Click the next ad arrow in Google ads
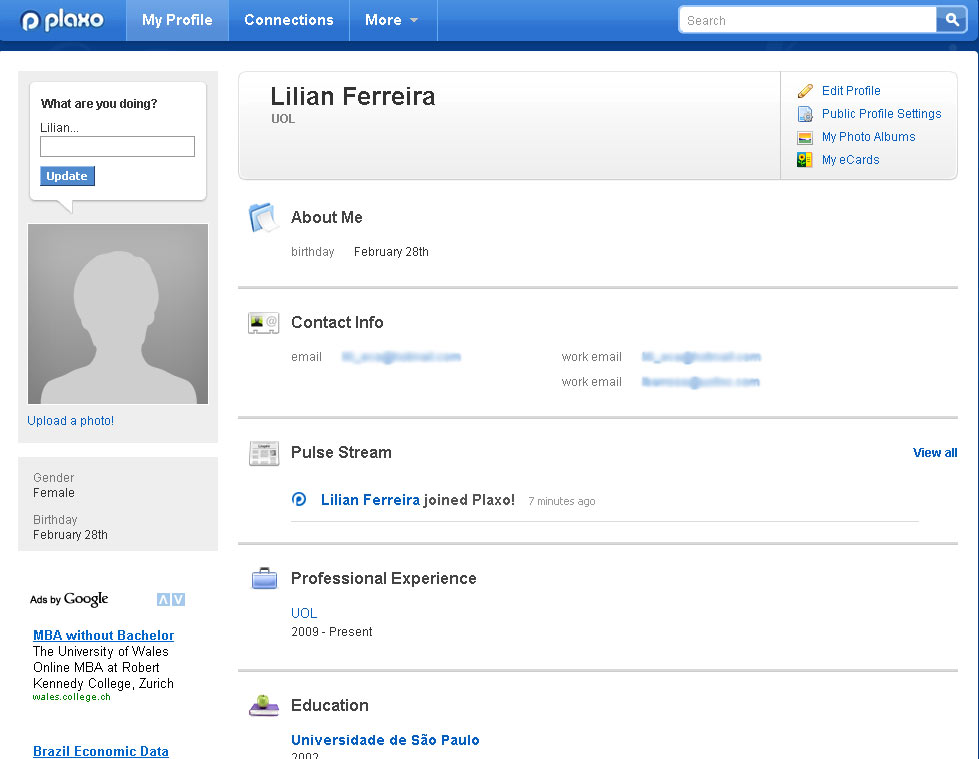Image resolution: width=979 pixels, height=759 pixels. (179, 599)
